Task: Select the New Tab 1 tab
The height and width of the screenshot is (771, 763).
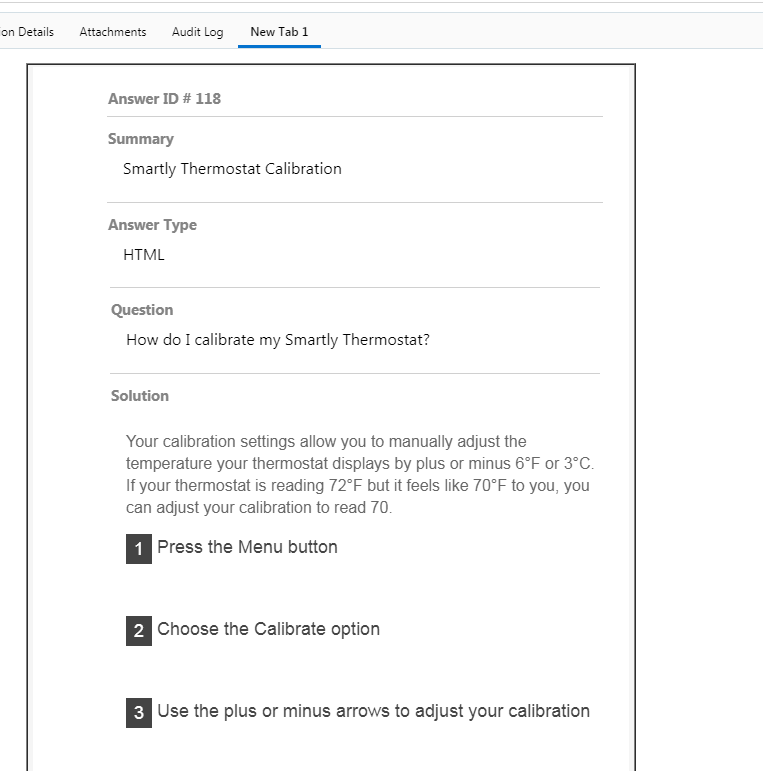Action: coord(279,32)
